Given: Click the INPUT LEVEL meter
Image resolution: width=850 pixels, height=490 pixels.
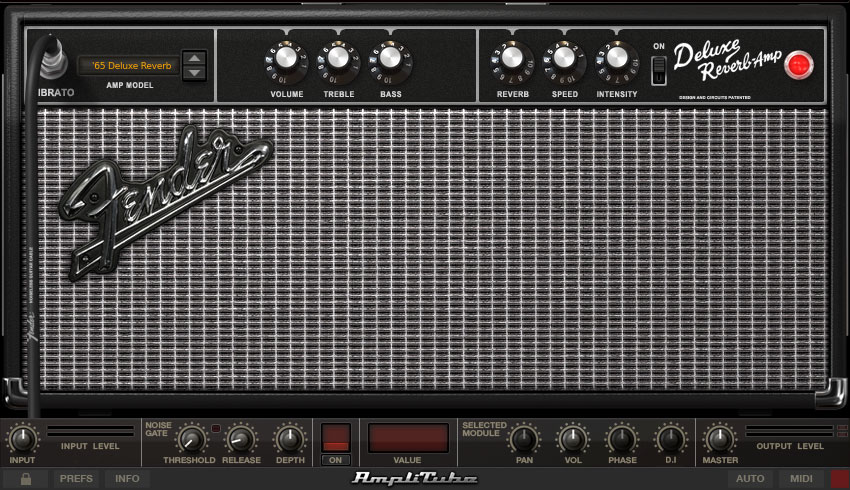Looking at the screenshot, I should [90, 431].
